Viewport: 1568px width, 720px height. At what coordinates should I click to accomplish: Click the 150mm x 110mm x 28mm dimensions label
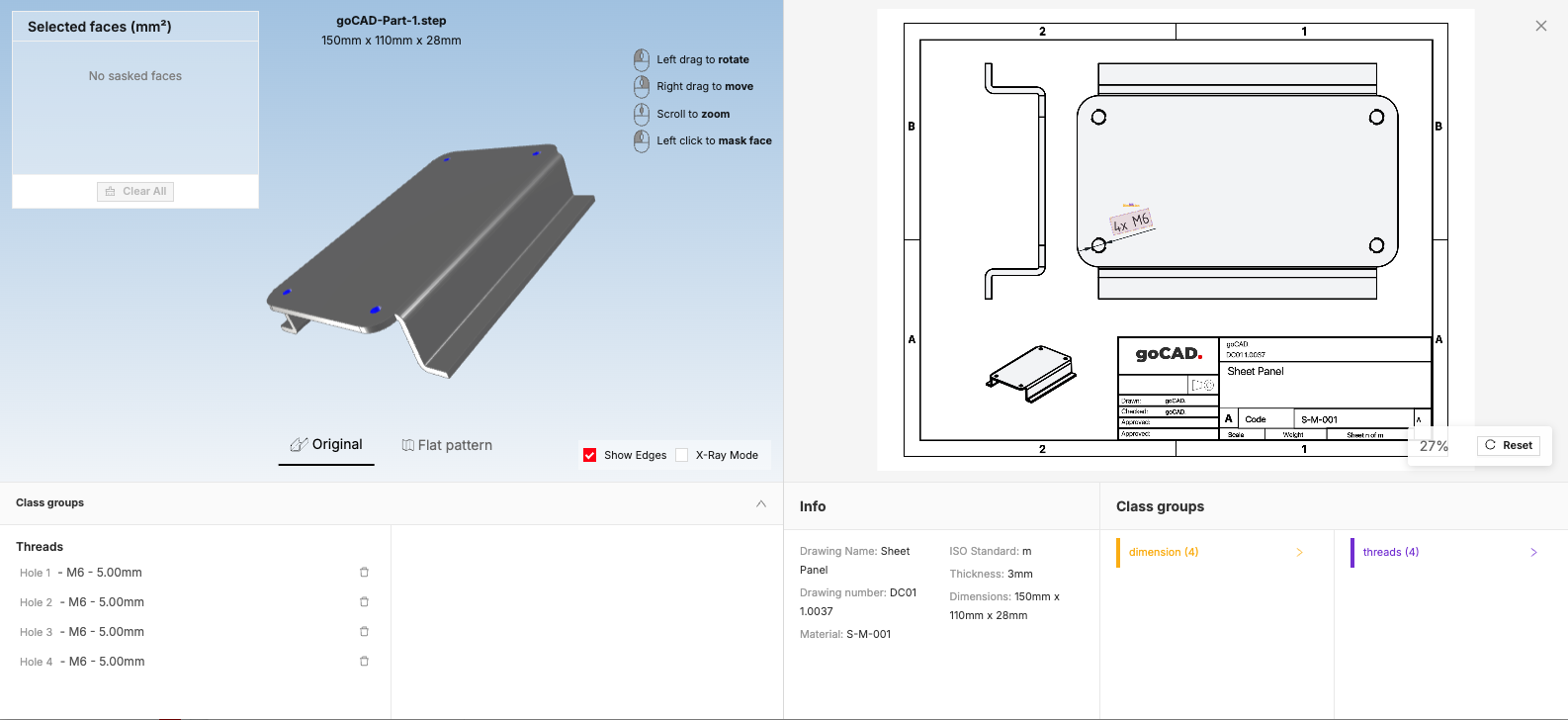click(x=392, y=41)
